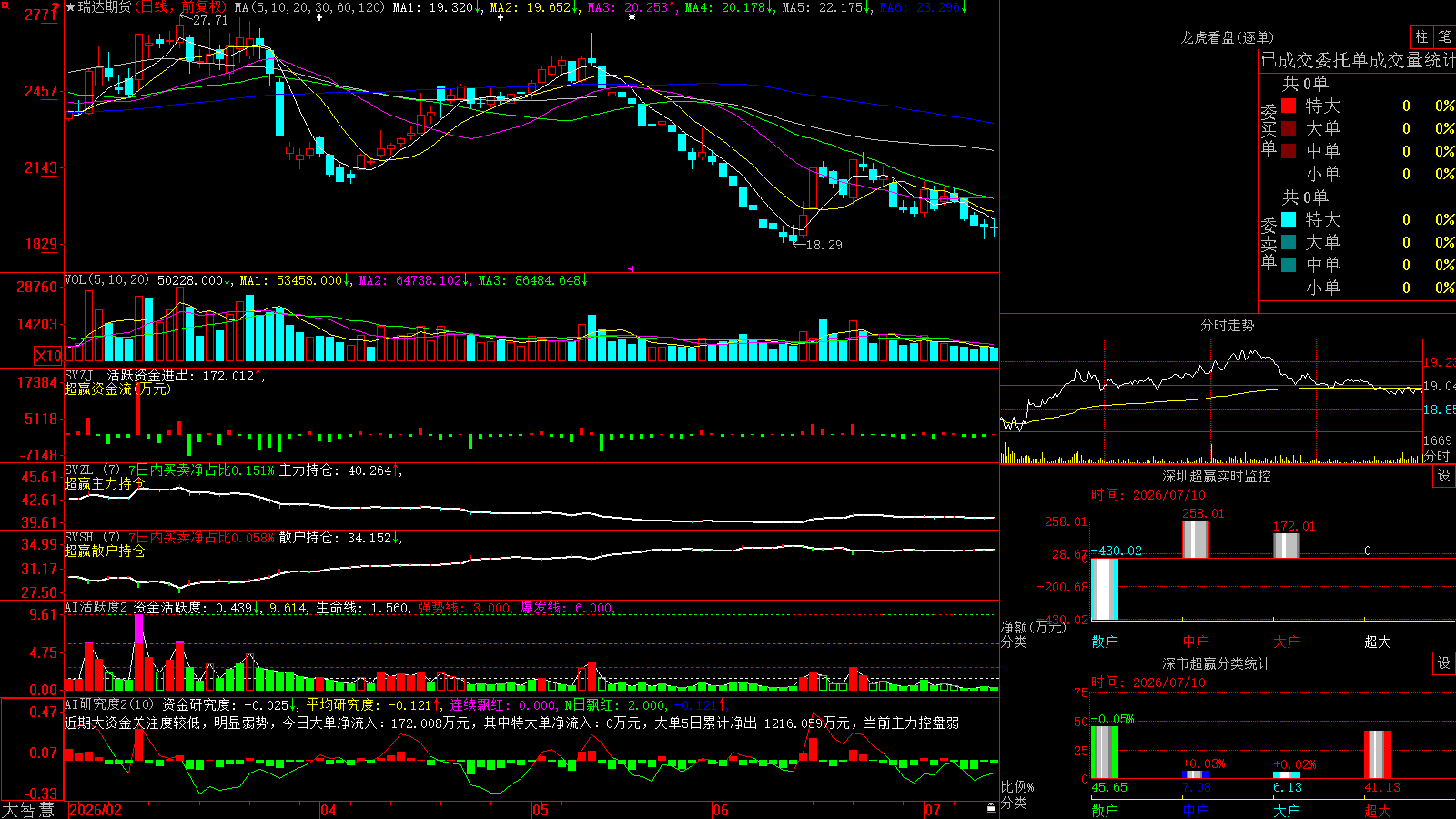Open the SVSH (7) indicator label

[92, 538]
